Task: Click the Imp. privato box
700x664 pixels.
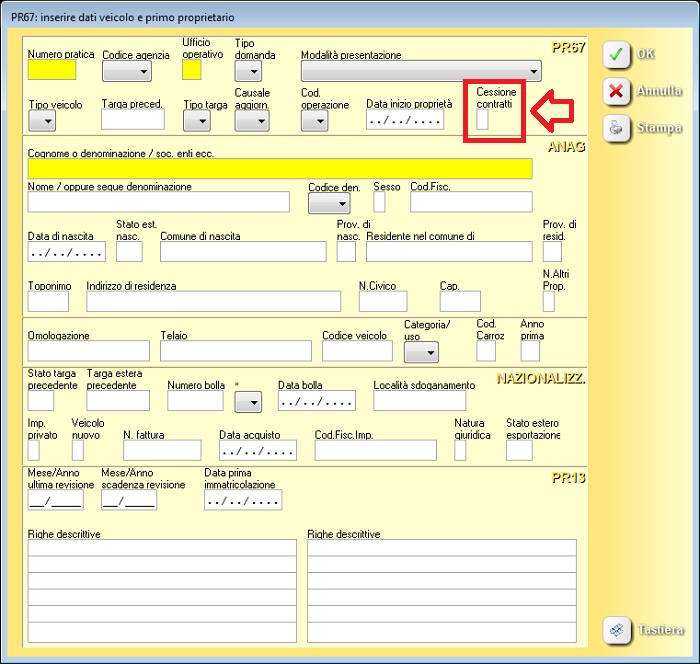Action: (x=33, y=450)
